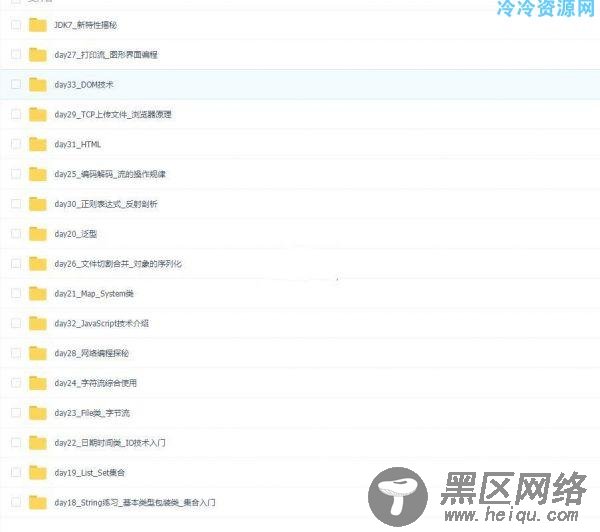
Task: Open the day21_Map_System类 name
Action: [94, 294]
